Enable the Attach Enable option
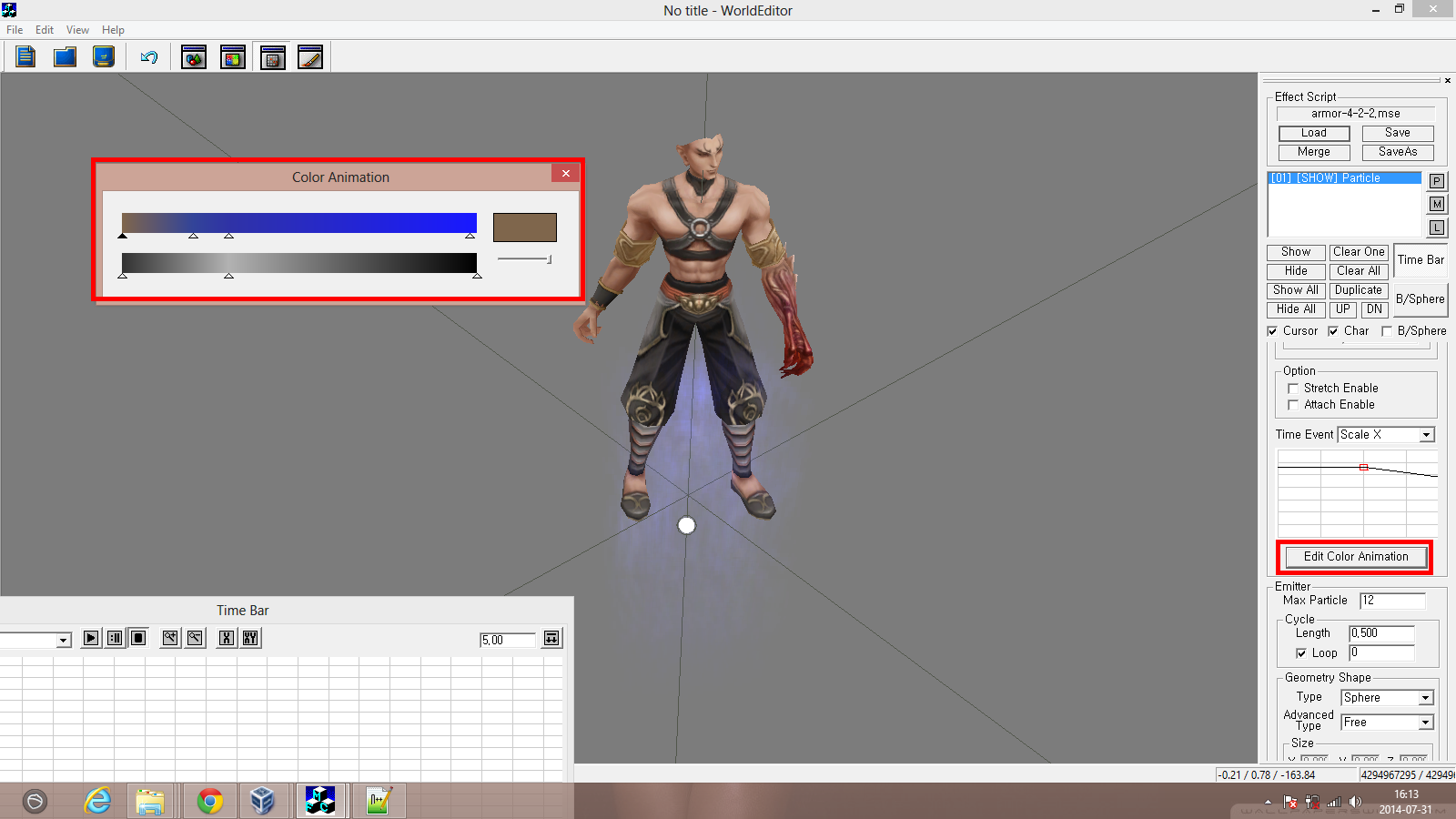The width and height of the screenshot is (1456, 819). [x=1293, y=405]
